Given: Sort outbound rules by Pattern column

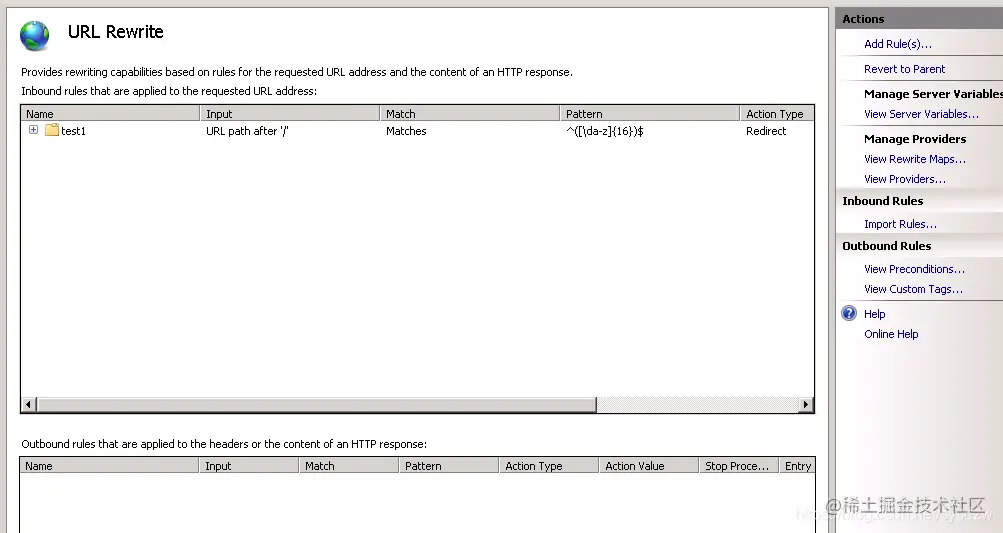Looking at the screenshot, I should 449,466.
